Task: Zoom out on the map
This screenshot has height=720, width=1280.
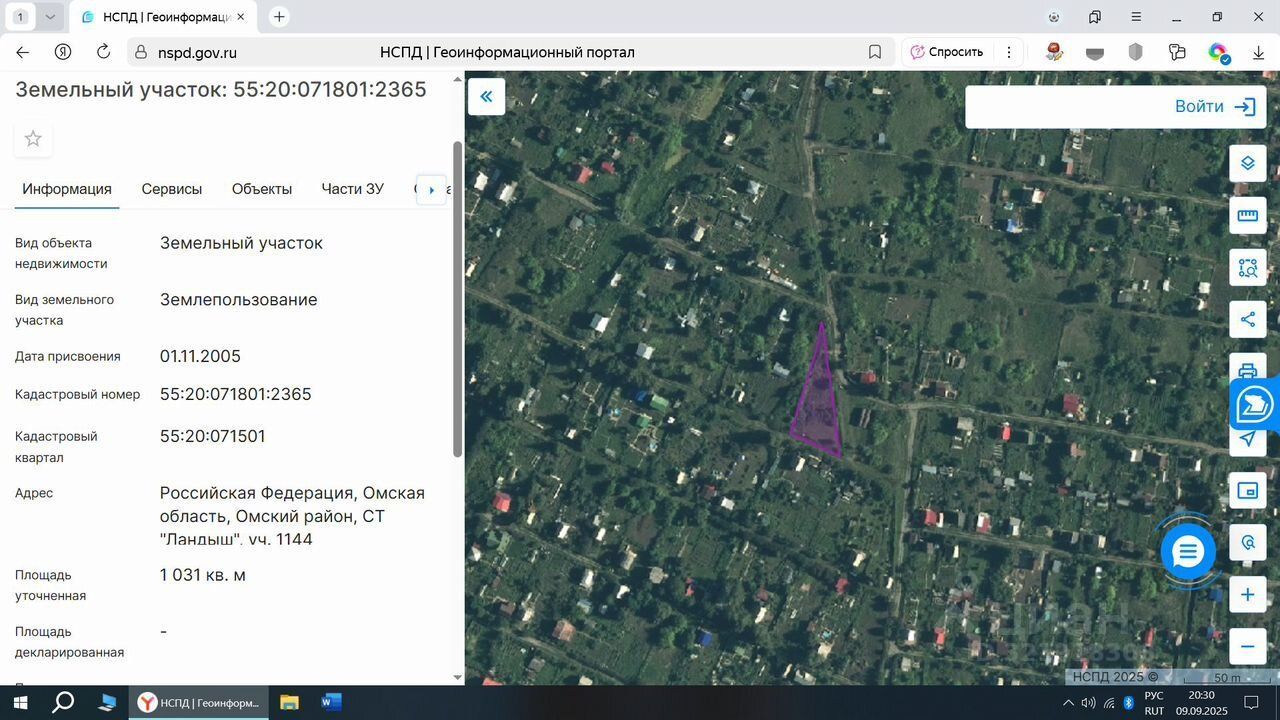Action: 1247,646
